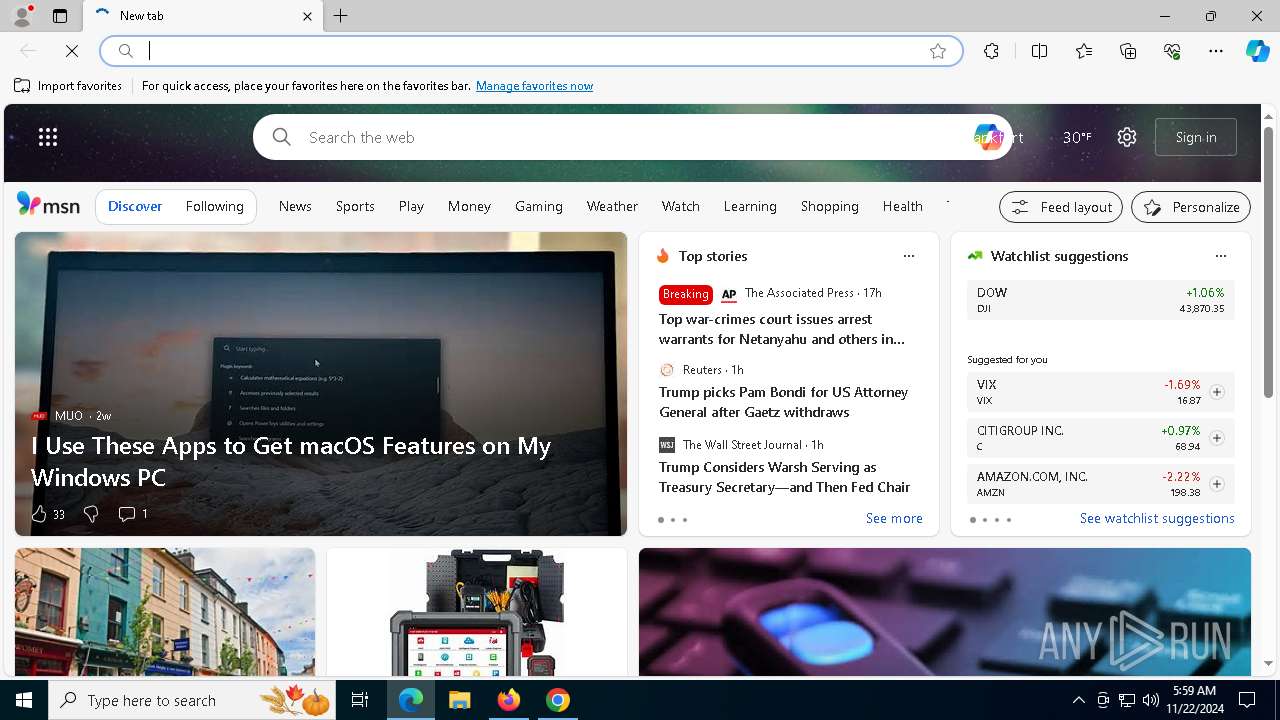Add this page to favorites star
The width and height of the screenshot is (1280, 720).
coord(938,51)
